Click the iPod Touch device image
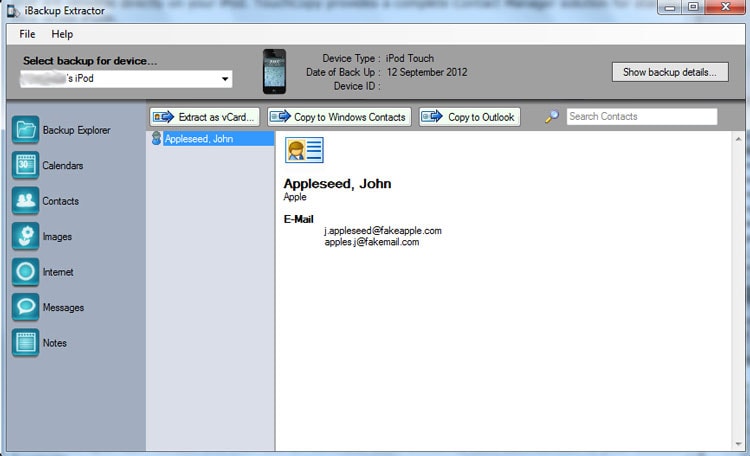The width and height of the screenshot is (750, 456). pyautogui.click(x=275, y=71)
